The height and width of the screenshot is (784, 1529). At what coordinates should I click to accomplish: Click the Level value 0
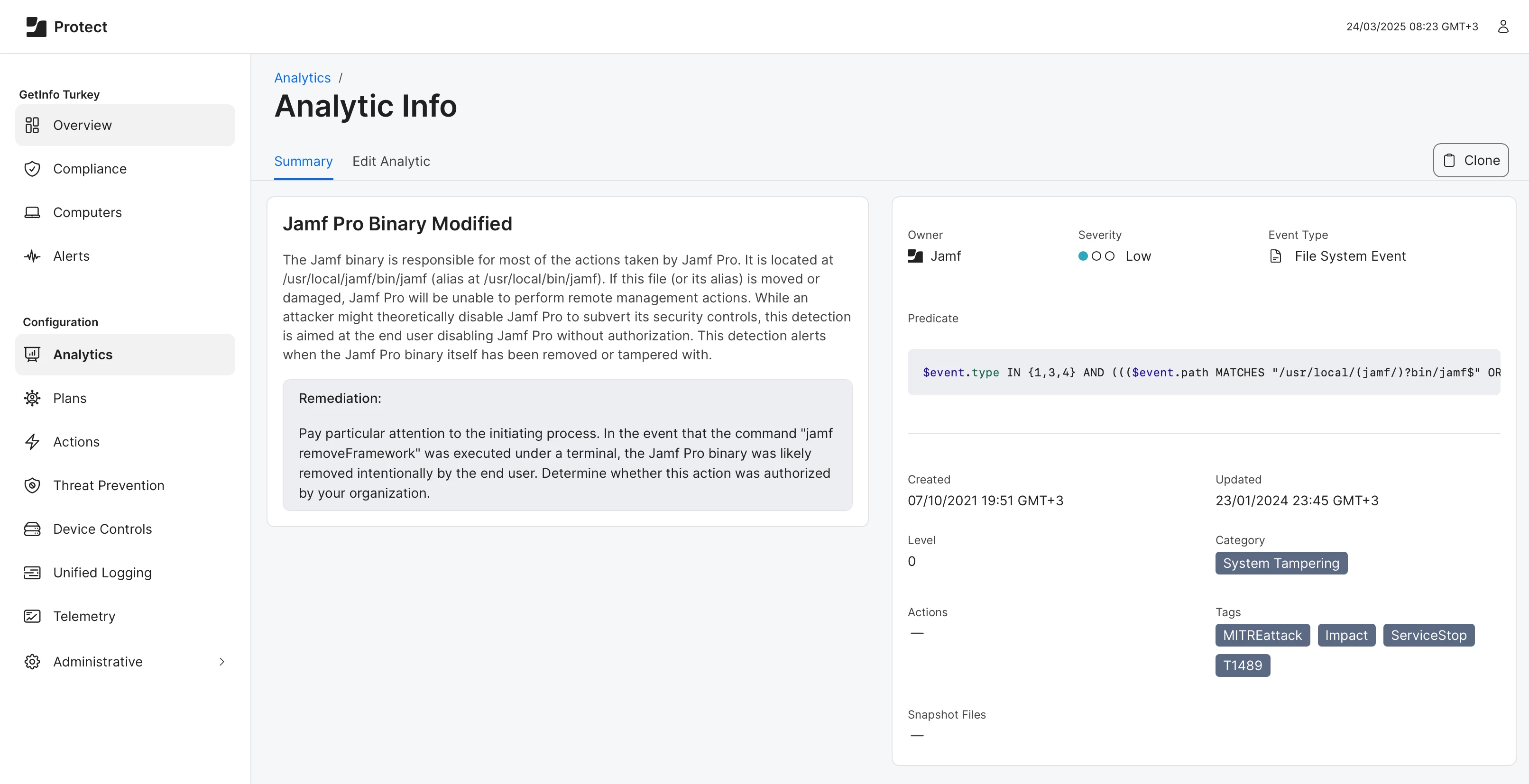tap(912, 562)
